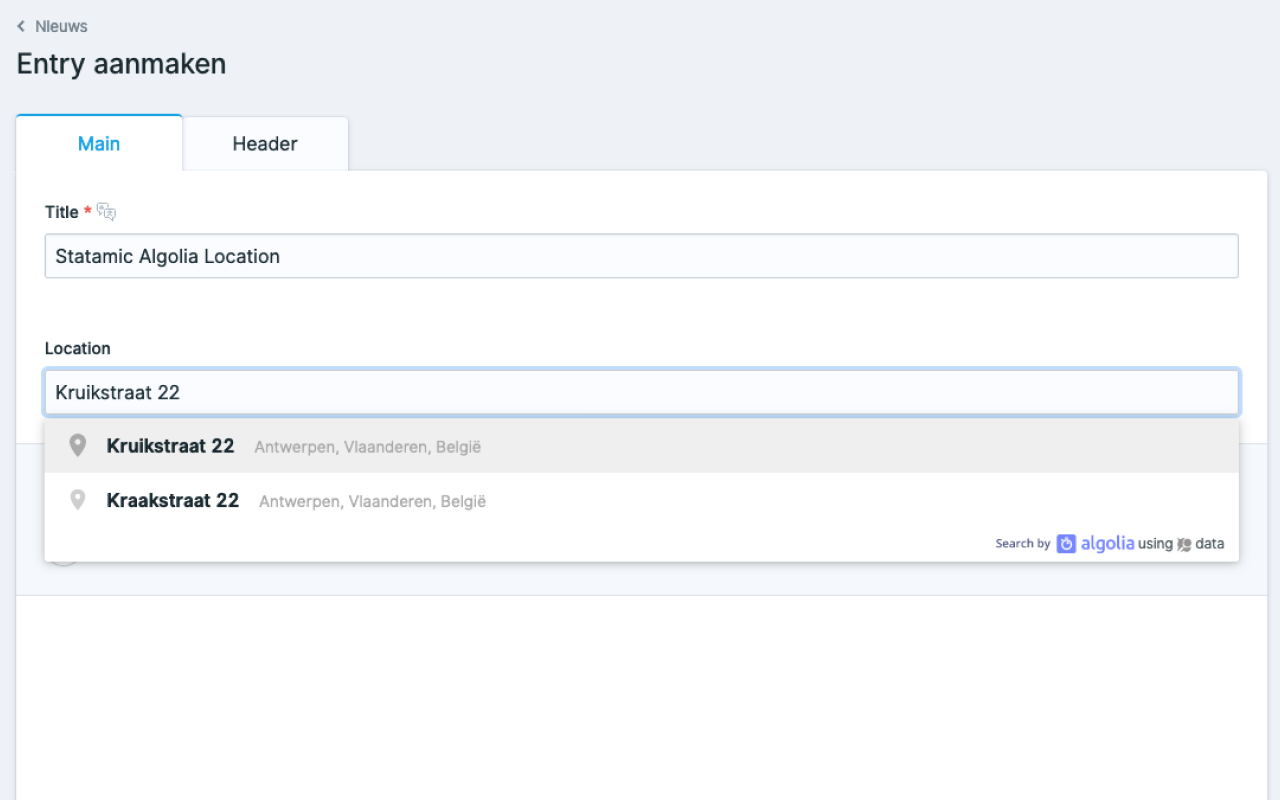Click "Antwerpen, Vlaanderen, België" beside Kruikstraat 22

click(368, 447)
